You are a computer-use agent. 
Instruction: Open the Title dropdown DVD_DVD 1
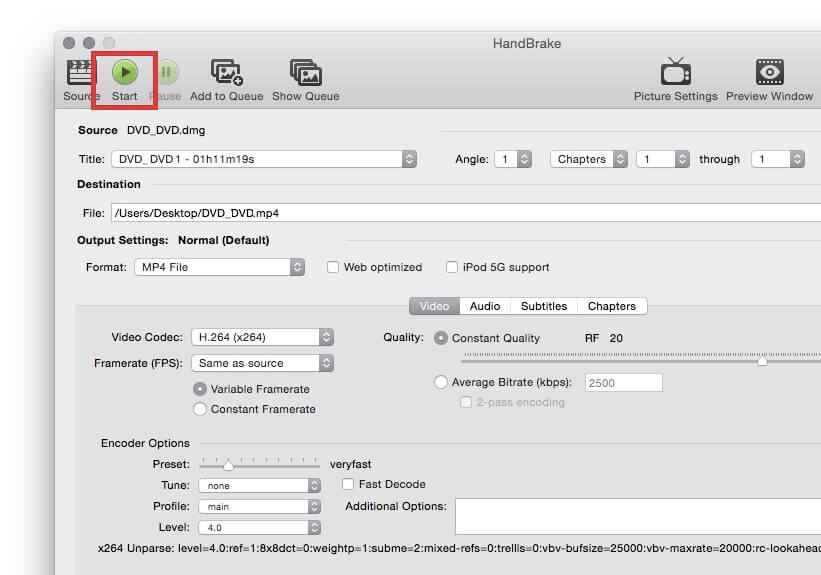264,159
